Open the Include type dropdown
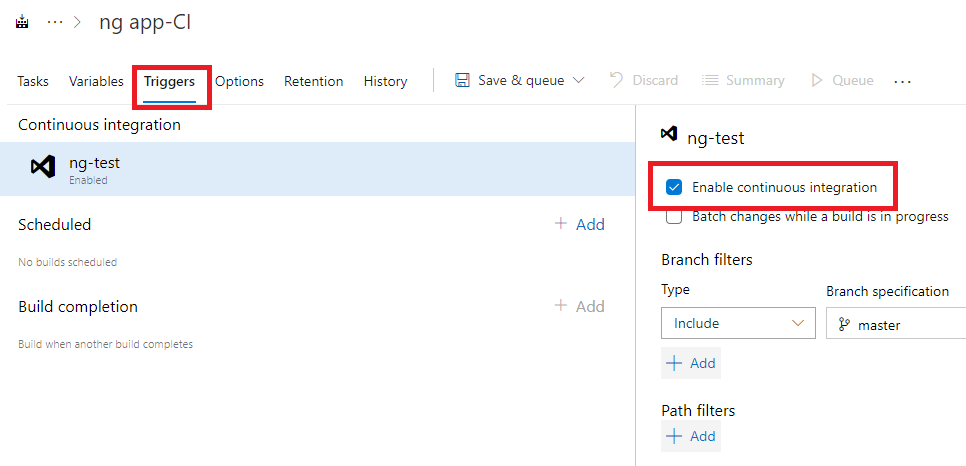The width and height of the screenshot is (966, 466). coord(738,324)
